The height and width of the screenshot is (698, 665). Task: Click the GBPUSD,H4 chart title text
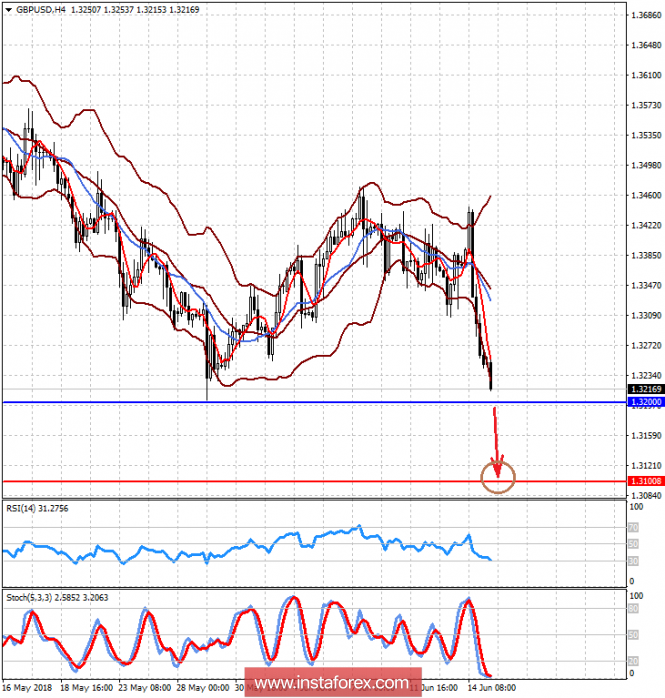coord(39,10)
